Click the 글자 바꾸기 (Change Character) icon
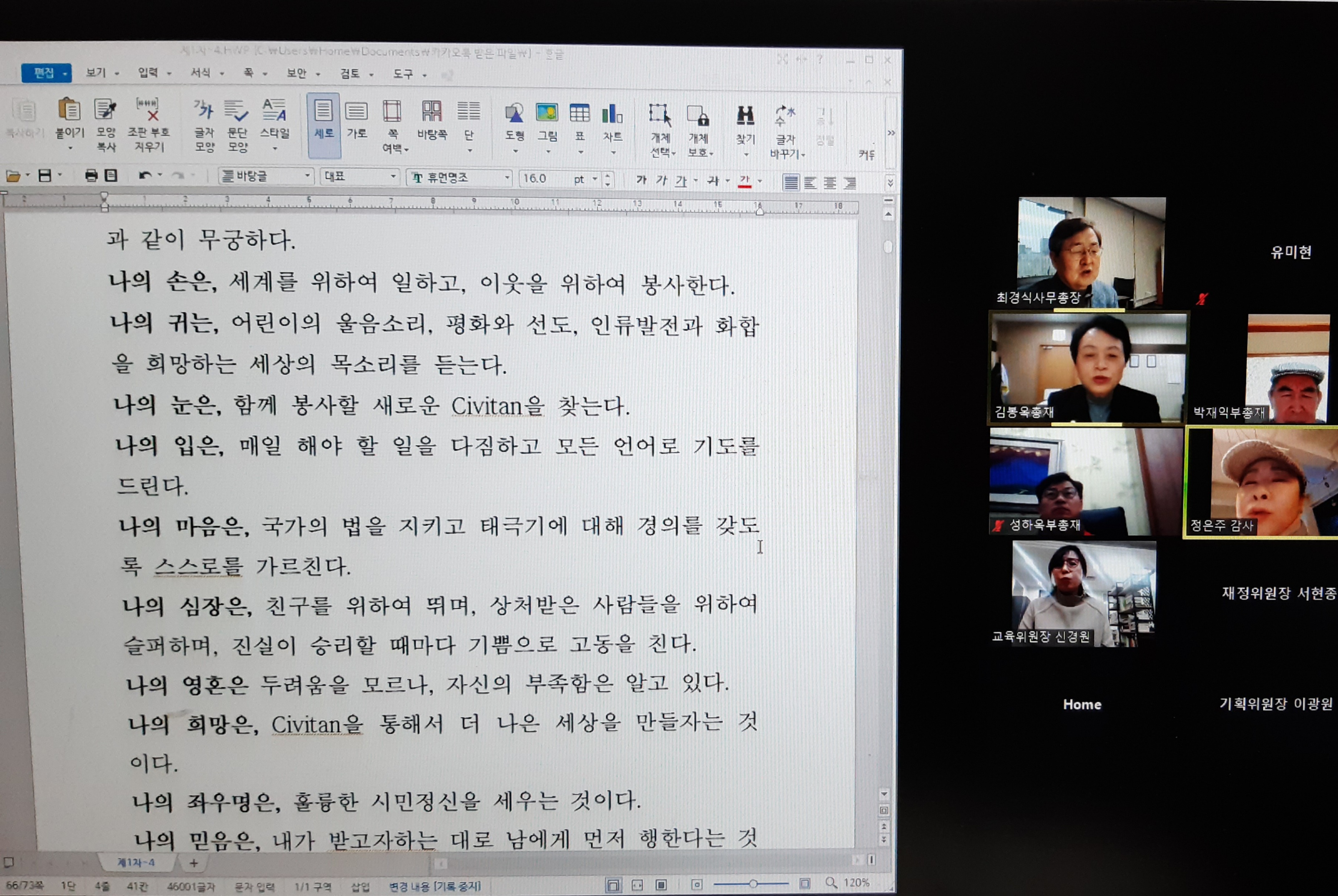 point(785,116)
